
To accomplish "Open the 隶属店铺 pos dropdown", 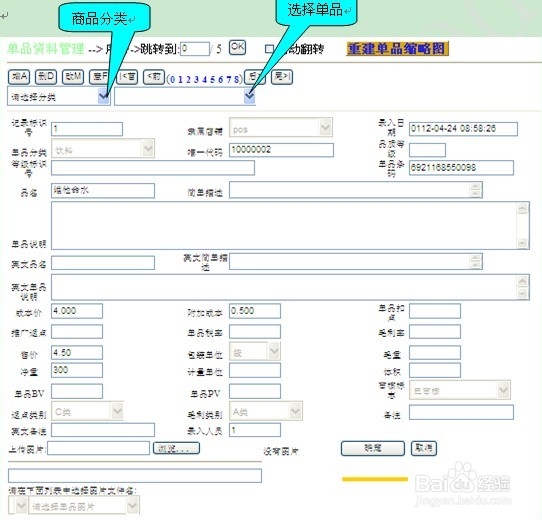I will (281, 128).
